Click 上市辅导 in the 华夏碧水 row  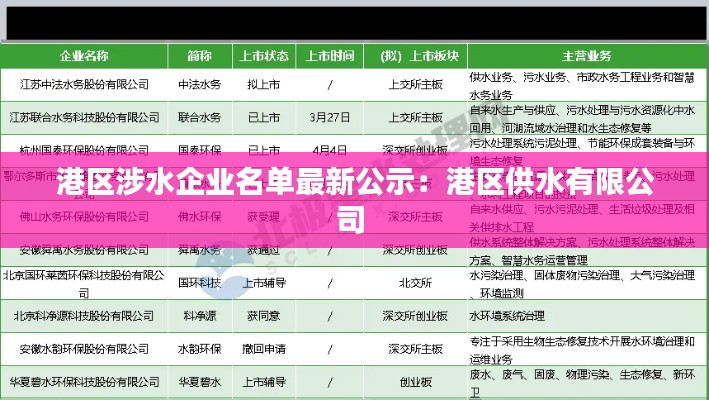coord(264,382)
